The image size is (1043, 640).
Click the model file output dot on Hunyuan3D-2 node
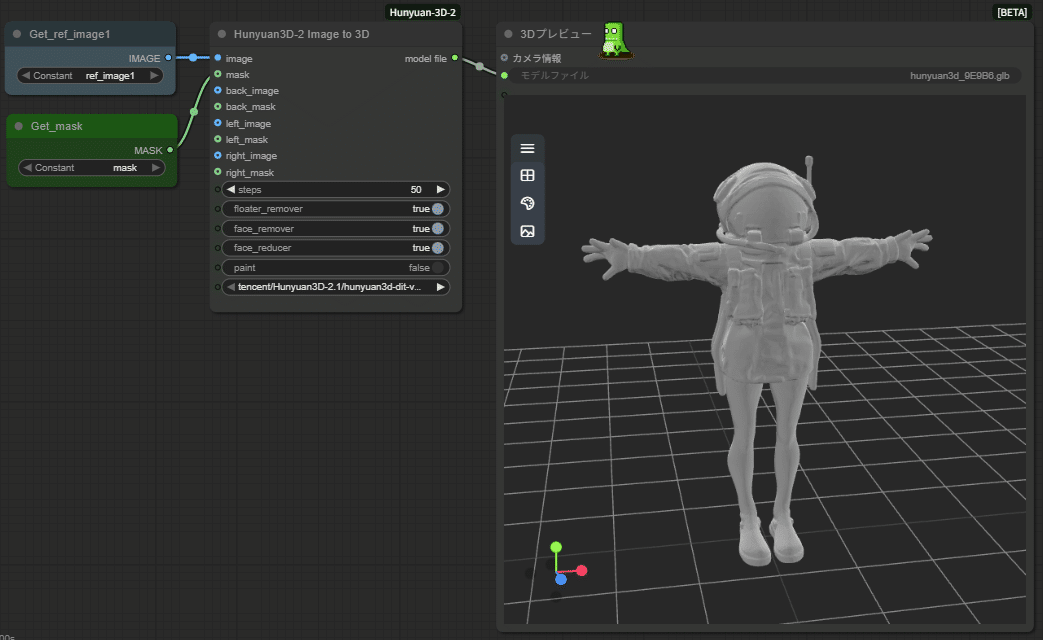455,58
